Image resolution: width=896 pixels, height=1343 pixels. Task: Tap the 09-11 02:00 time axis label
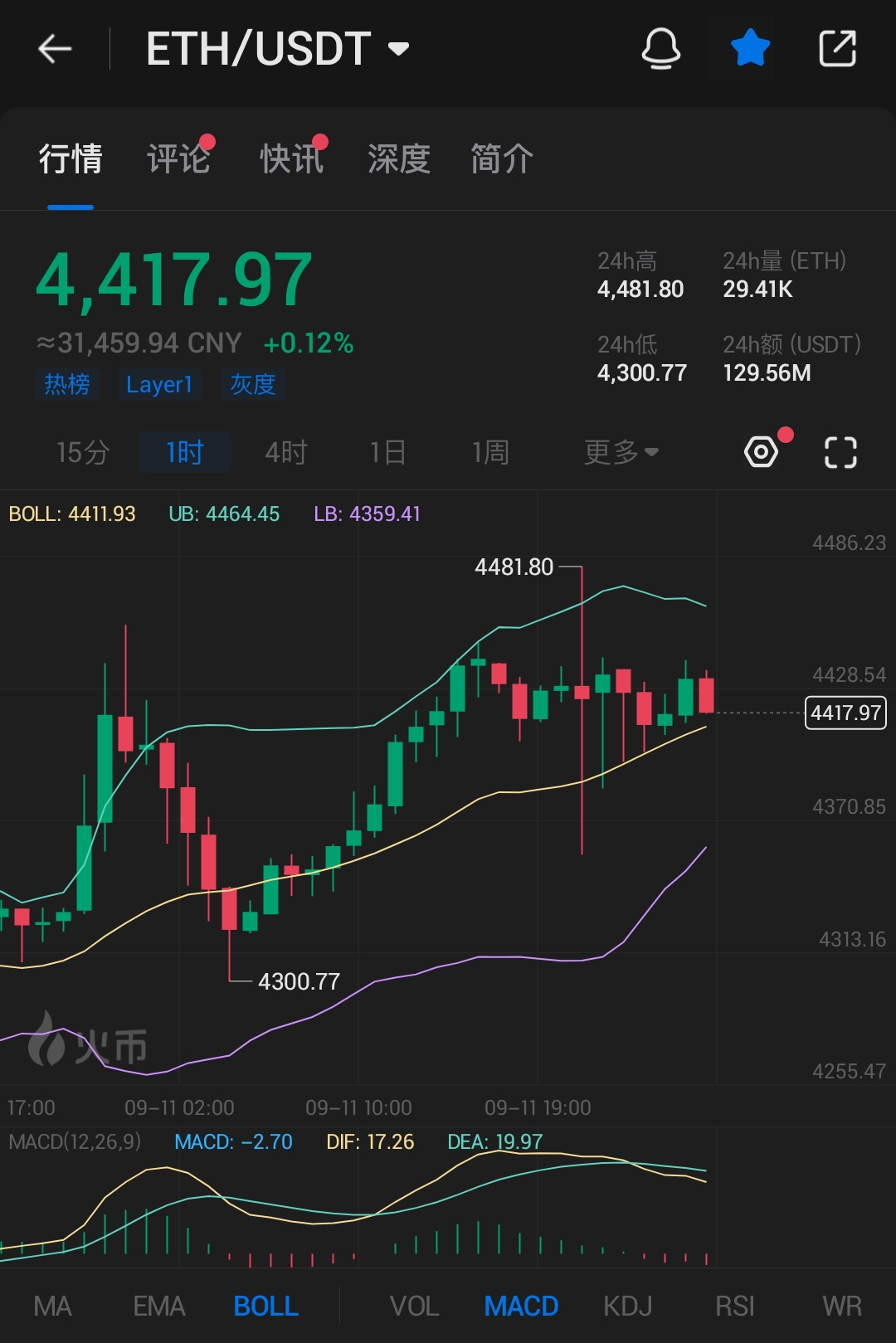(x=179, y=1108)
